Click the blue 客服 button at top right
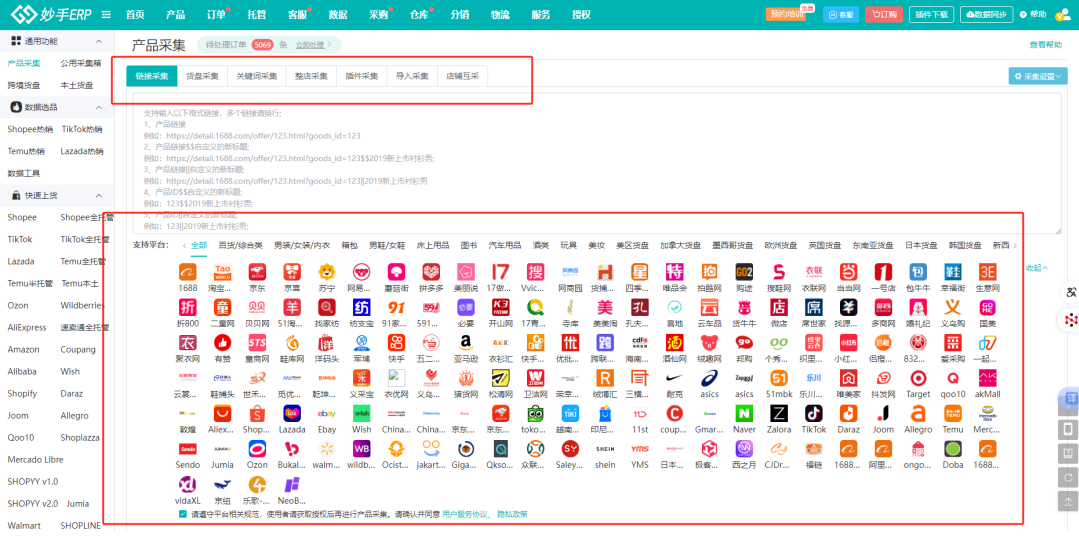 click(841, 14)
